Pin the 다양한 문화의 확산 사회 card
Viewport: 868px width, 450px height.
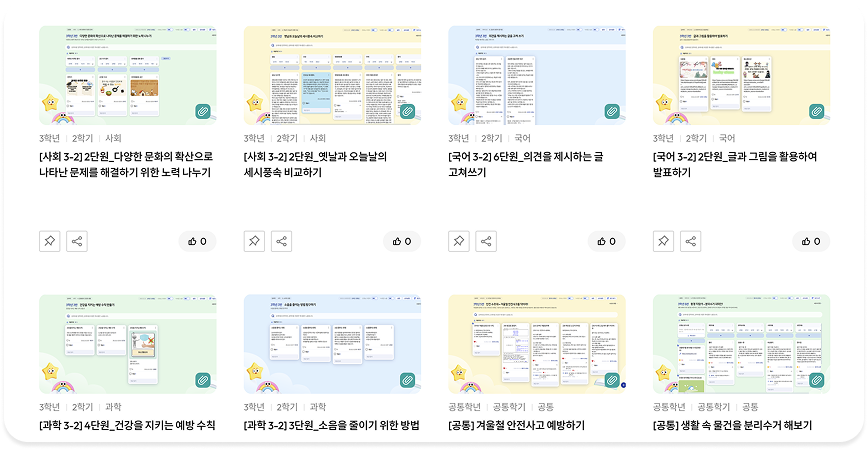(50, 241)
